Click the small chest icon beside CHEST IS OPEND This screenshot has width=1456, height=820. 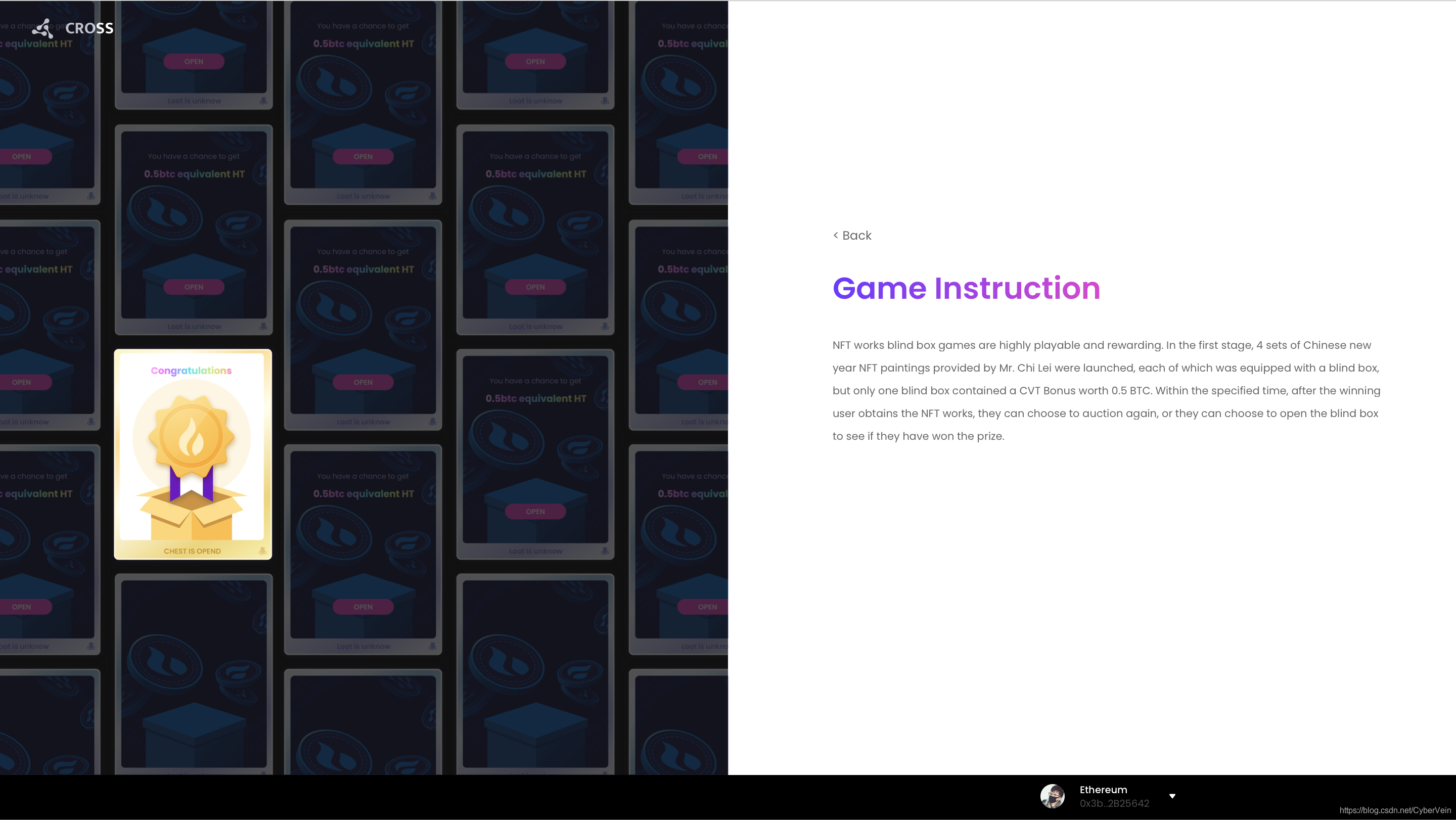262,551
